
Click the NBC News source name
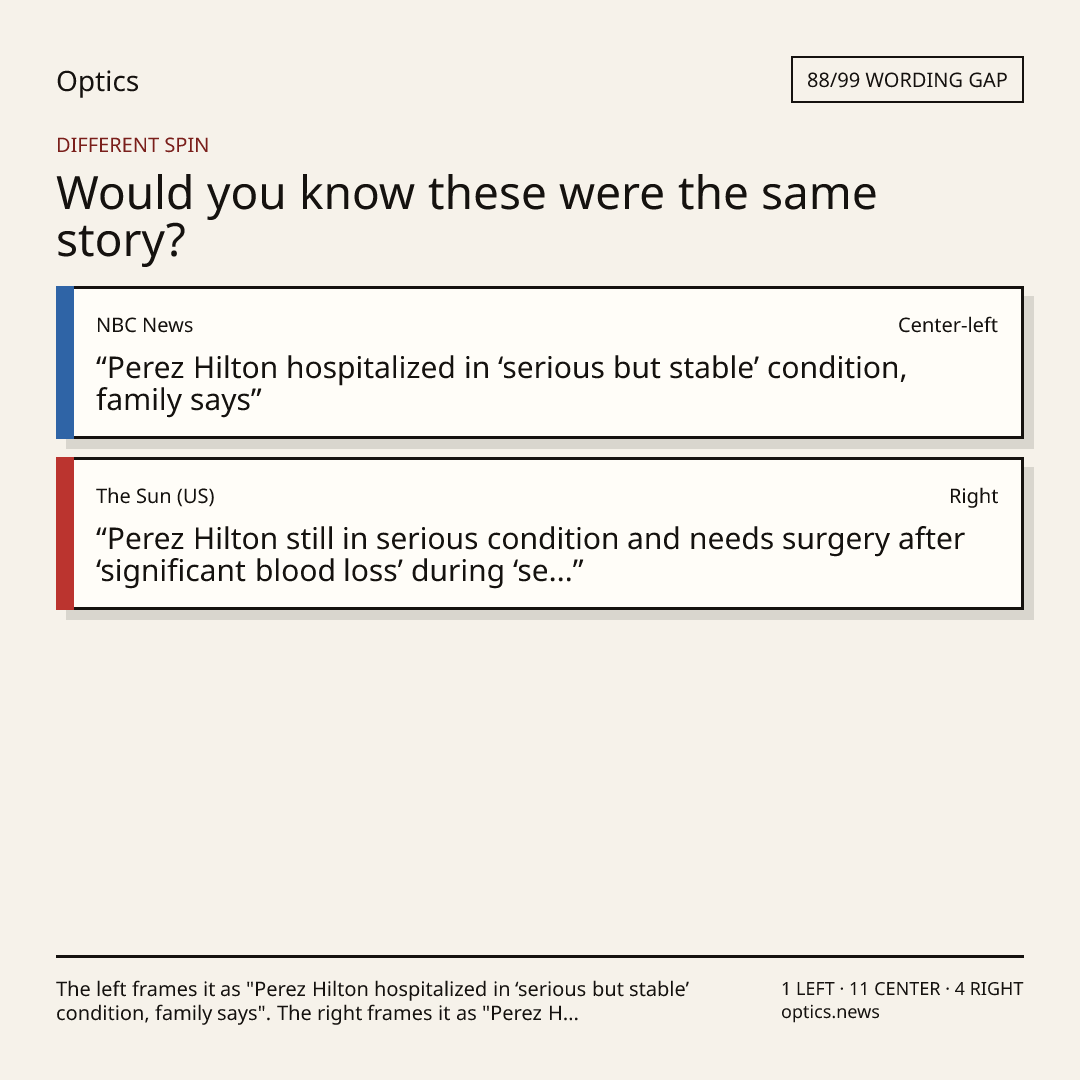145,325
